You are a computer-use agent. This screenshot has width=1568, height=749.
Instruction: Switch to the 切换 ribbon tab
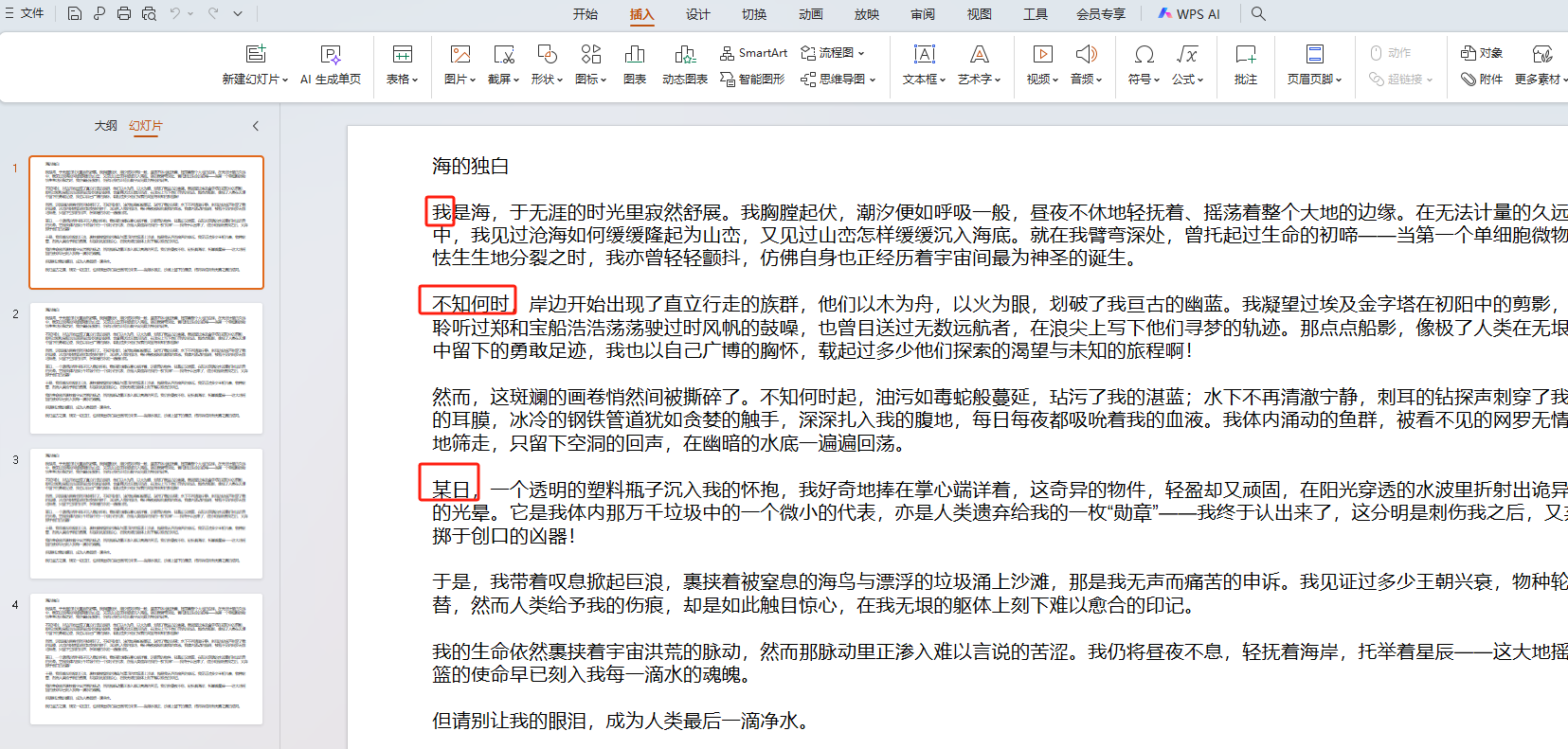(754, 14)
